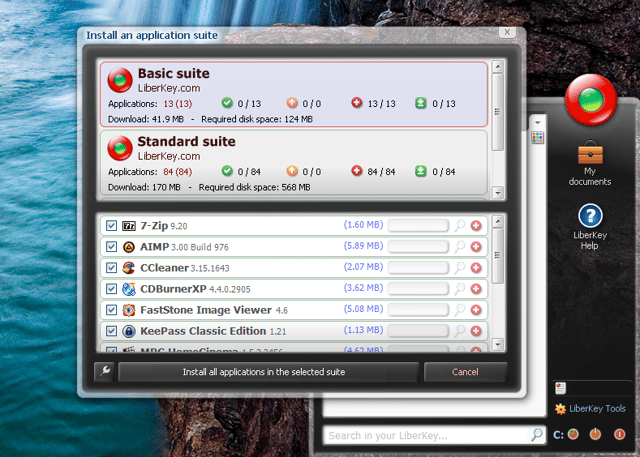Click the magnifier icon for CCleaner
The height and width of the screenshot is (457, 640).
(x=460, y=268)
